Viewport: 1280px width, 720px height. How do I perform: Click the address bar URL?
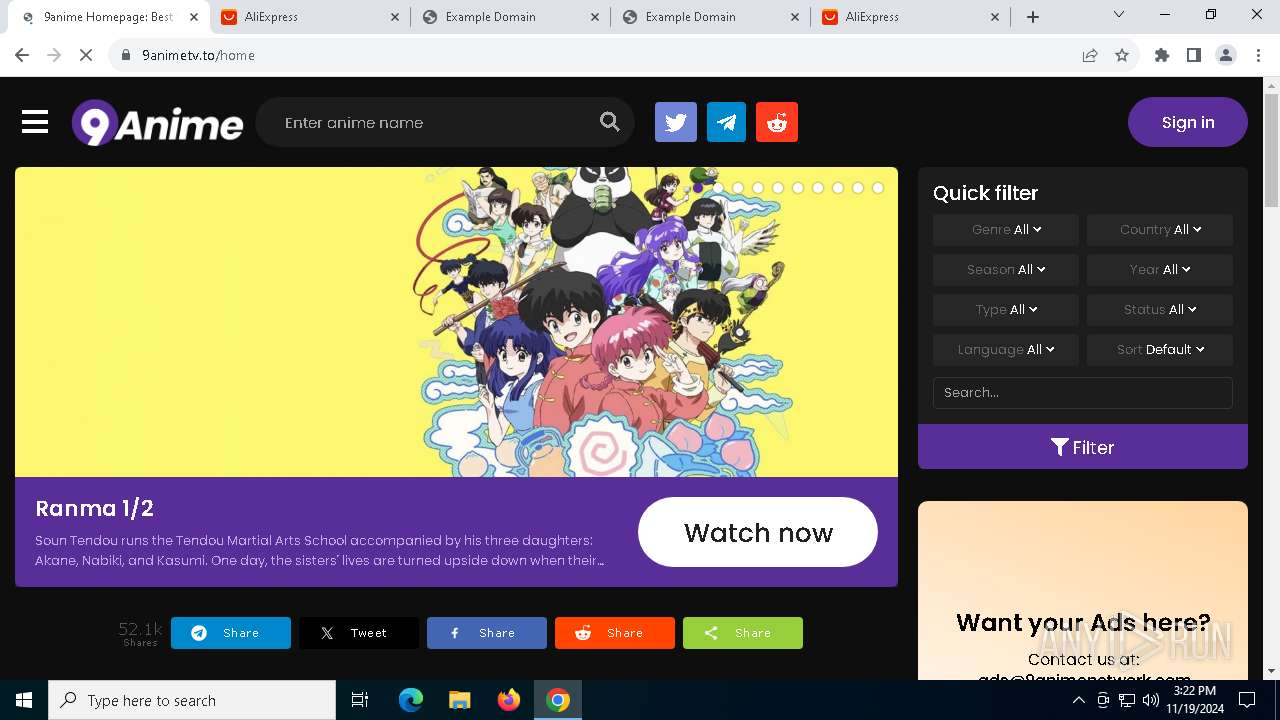tap(198, 55)
